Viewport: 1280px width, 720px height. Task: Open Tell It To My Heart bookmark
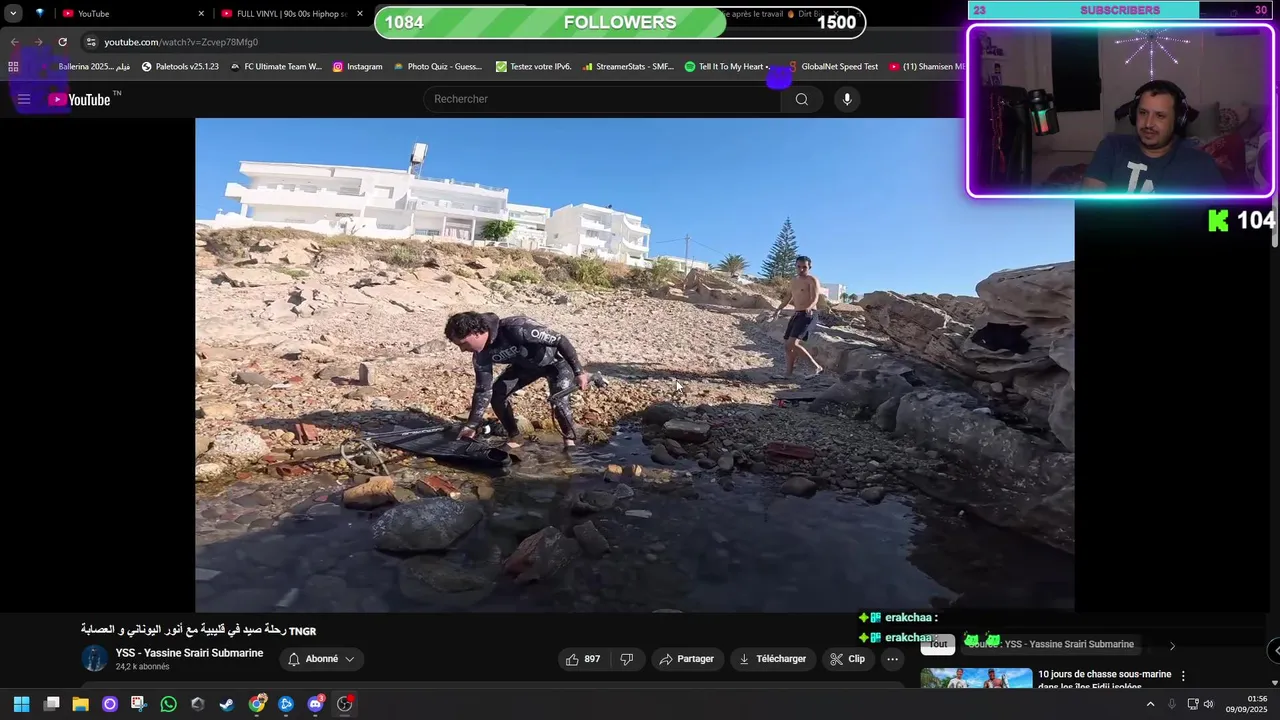point(727,67)
